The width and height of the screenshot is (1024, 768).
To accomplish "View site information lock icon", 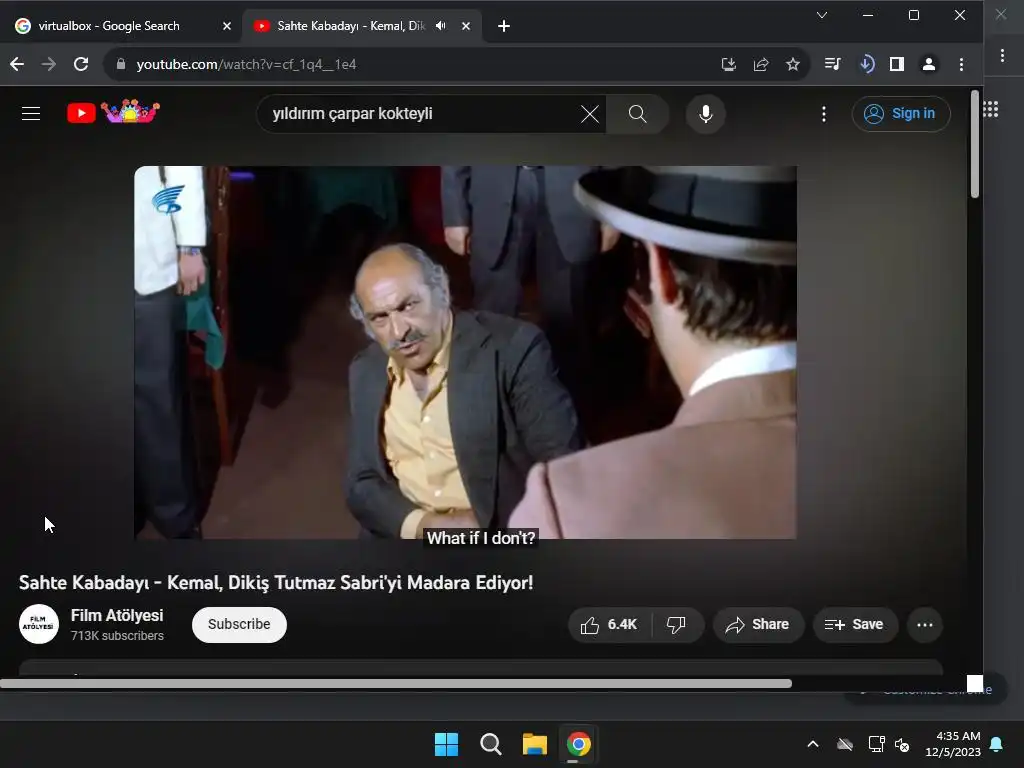I will (121, 63).
